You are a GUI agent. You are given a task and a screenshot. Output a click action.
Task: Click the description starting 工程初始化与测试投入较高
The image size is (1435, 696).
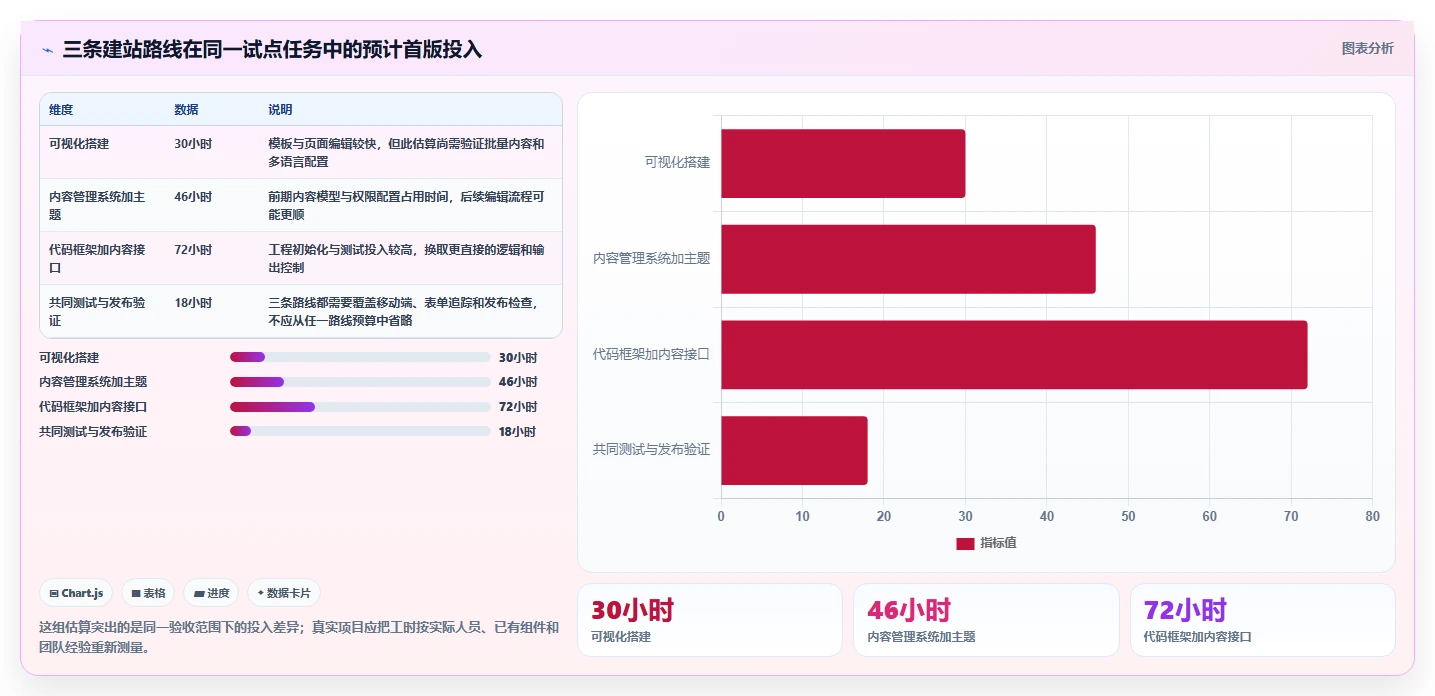tap(406, 259)
